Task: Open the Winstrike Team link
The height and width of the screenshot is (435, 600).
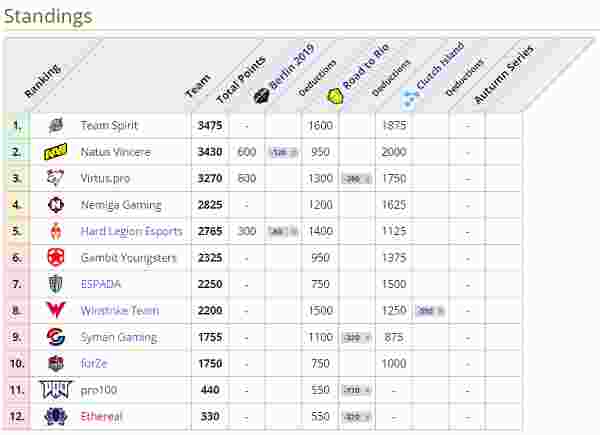Action: [x=120, y=310]
